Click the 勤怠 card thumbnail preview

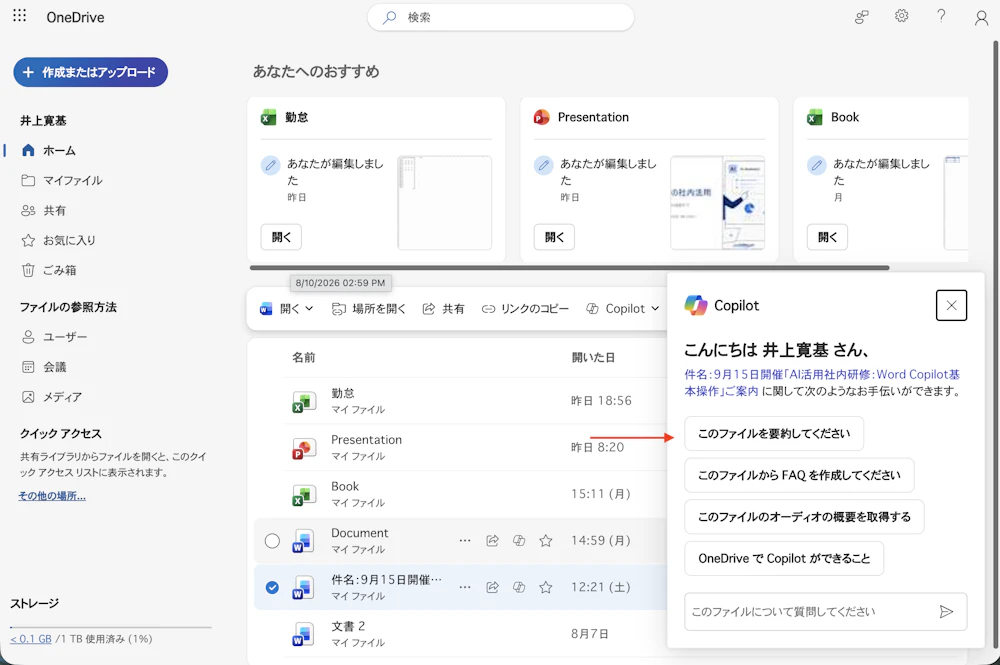445,203
